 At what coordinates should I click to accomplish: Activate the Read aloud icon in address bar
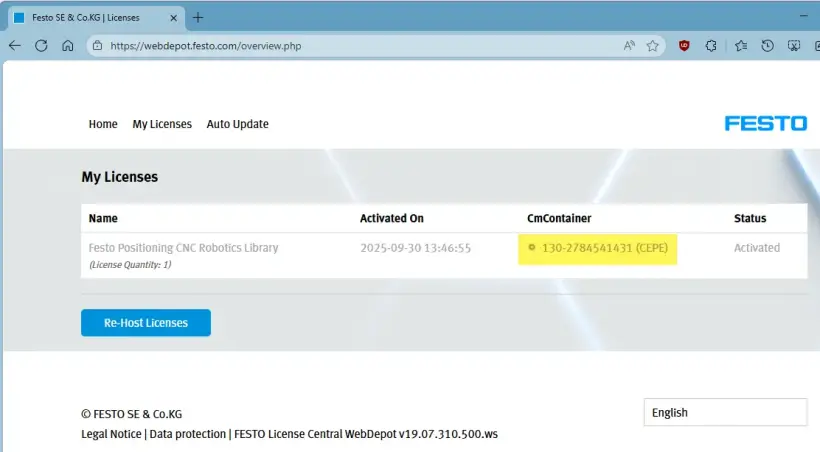coord(629,46)
